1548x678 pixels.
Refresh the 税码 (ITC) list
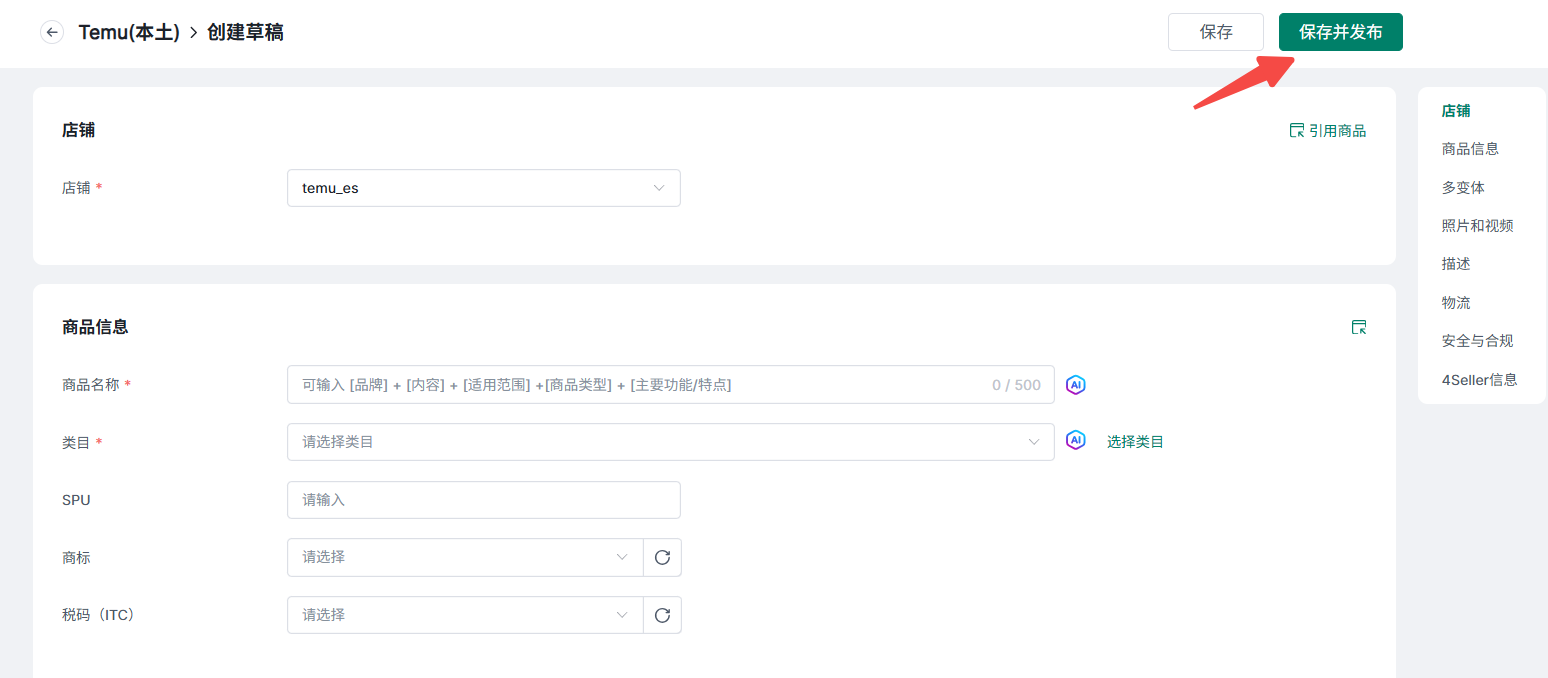point(662,615)
